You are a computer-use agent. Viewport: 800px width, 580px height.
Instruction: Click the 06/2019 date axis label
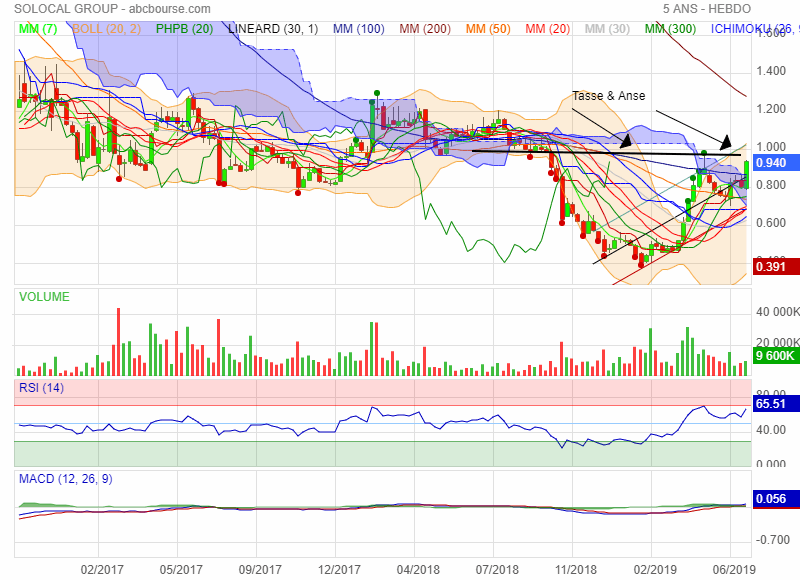click(x=734, y=569)
